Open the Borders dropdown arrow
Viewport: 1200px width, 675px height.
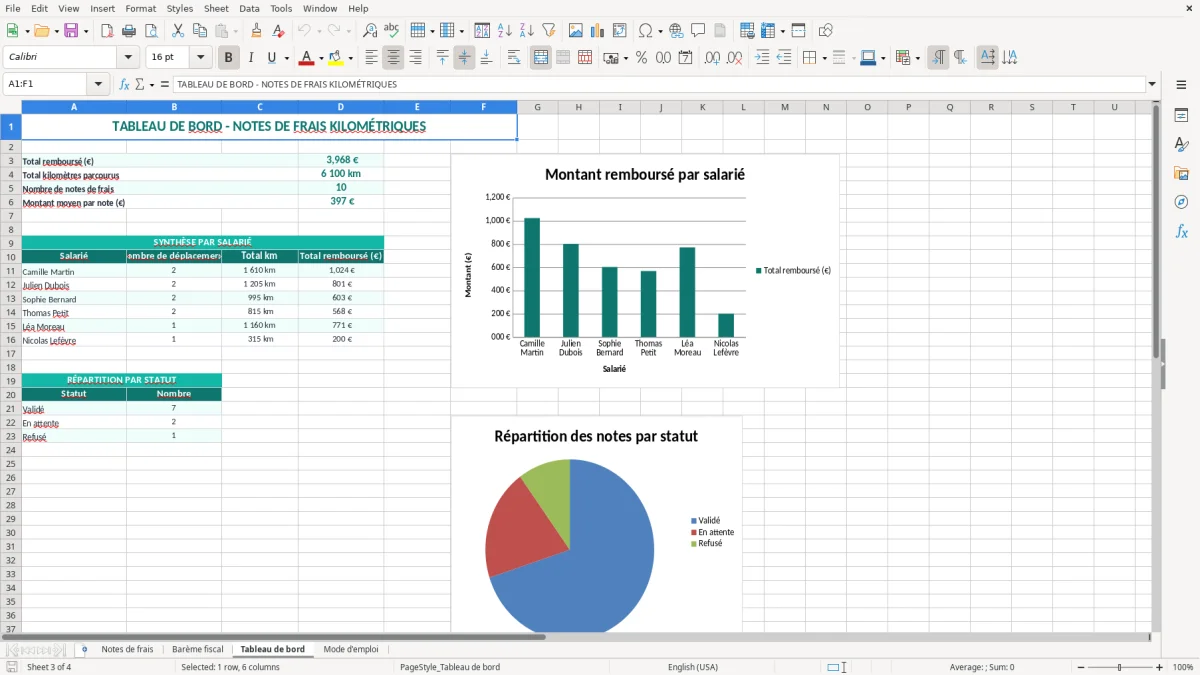coord(823,58)
